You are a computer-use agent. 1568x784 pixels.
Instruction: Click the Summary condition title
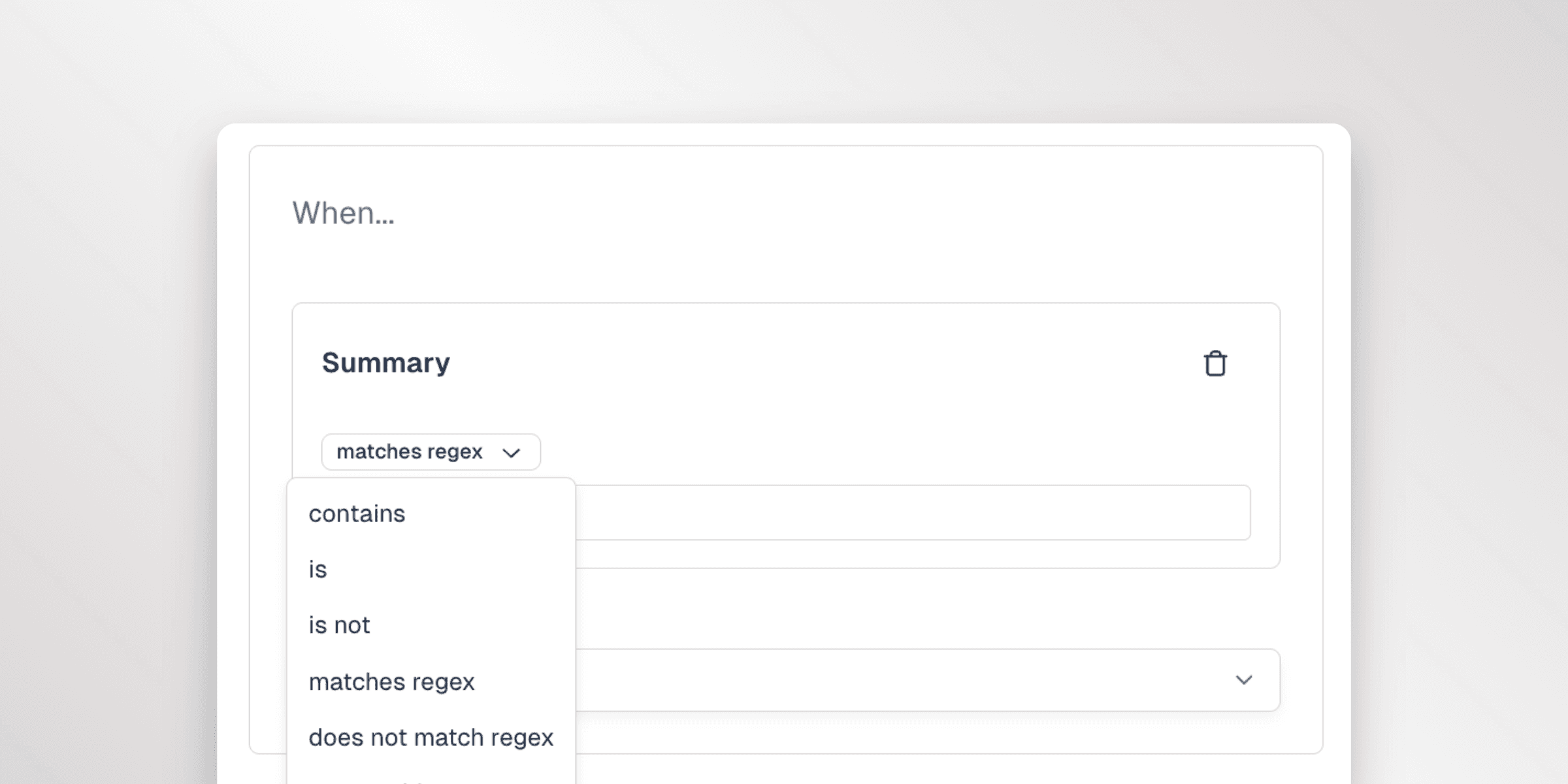tap(386, 363)
